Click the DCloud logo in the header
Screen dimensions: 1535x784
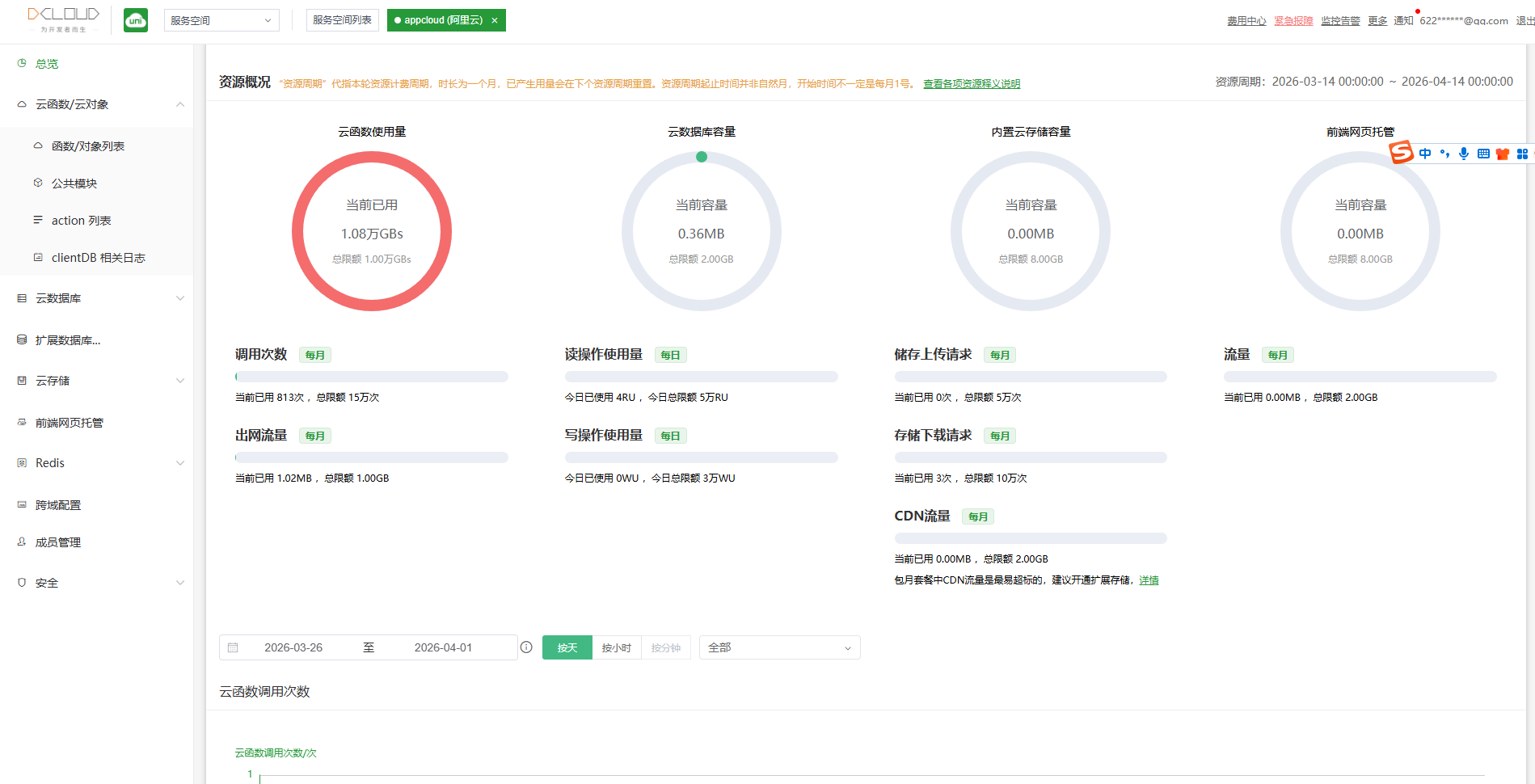[63, 19]
